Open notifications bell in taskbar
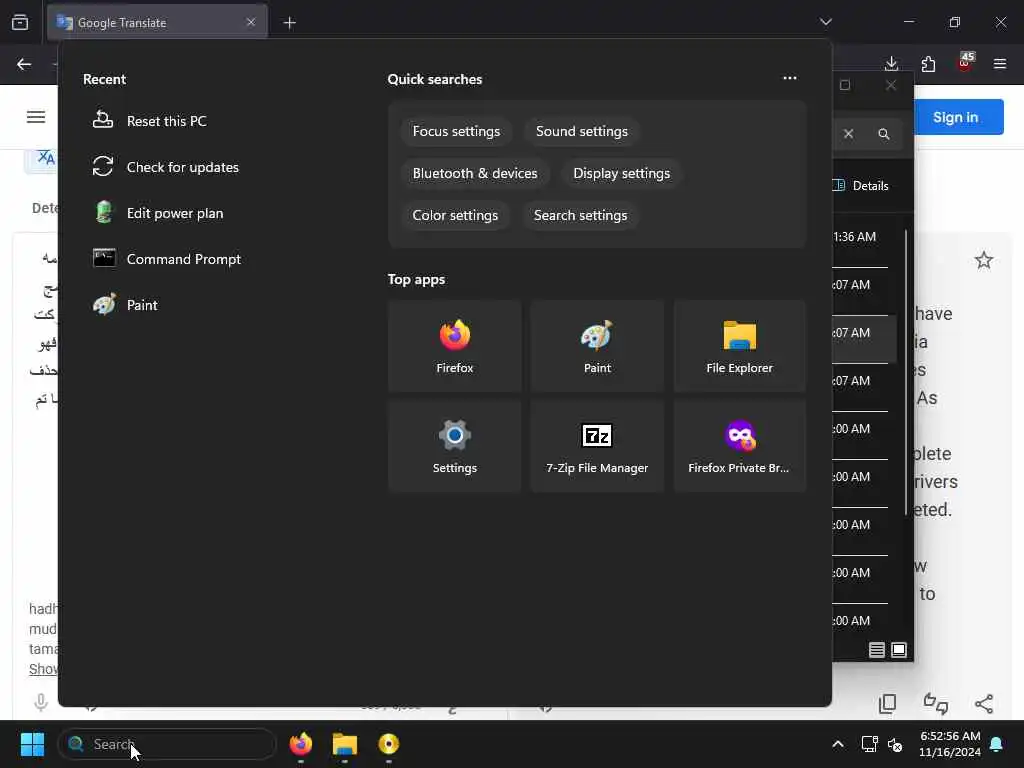Image resolution: width=1024 pixels, height=768 pixels. 997,744
